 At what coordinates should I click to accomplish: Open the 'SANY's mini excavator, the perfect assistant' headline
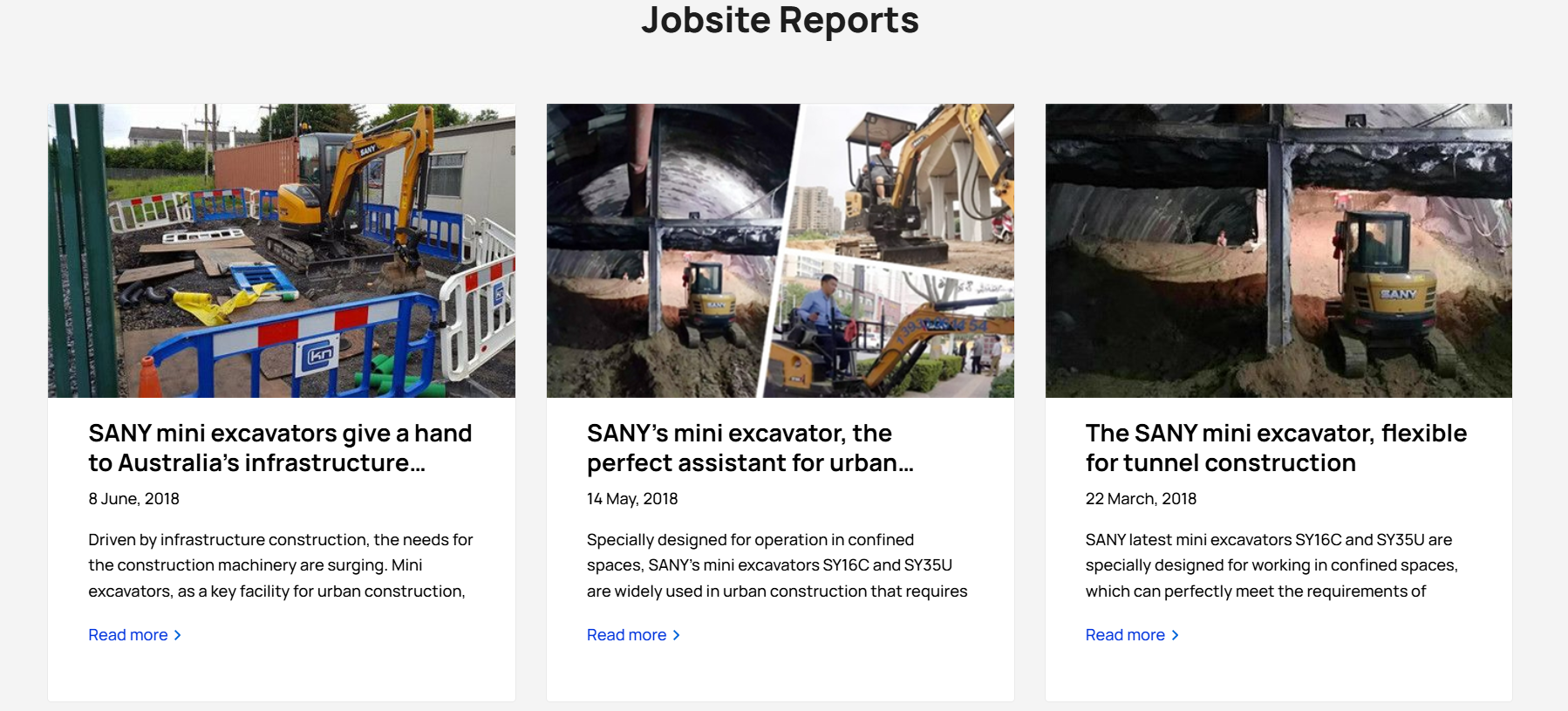click(x=750, y=448)
